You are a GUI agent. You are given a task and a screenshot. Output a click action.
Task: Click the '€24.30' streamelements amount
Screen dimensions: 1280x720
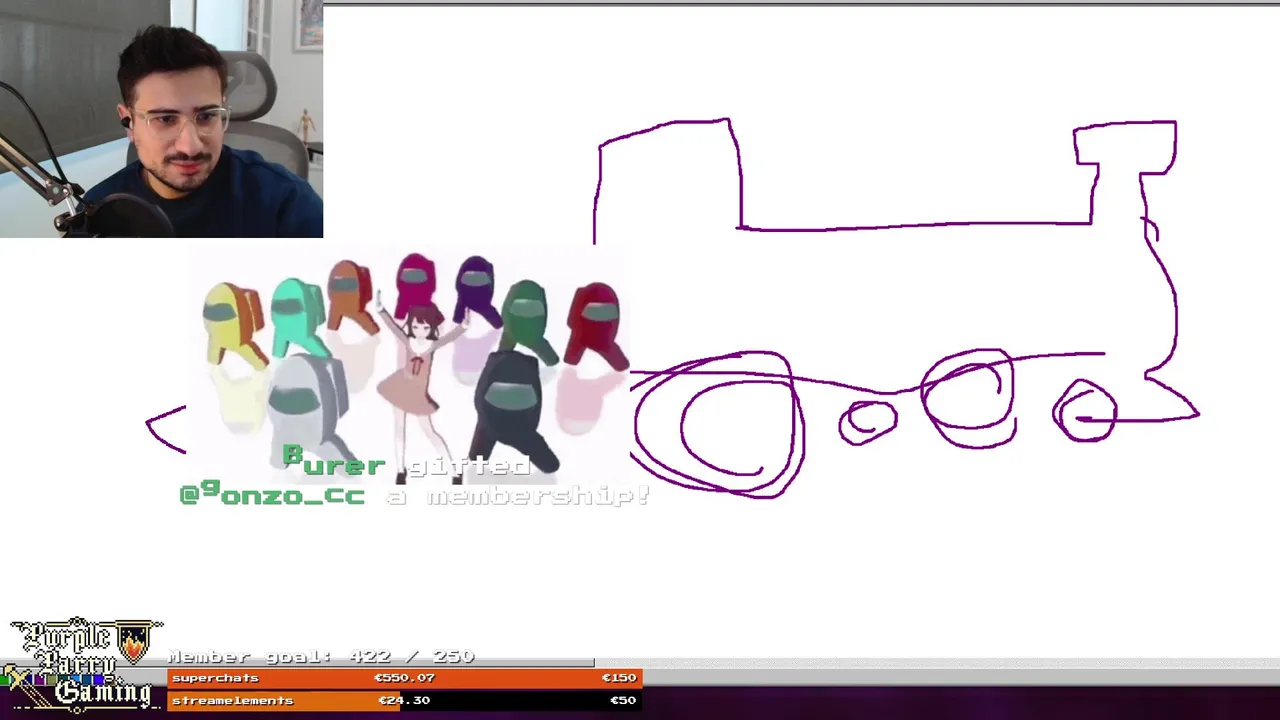[404, 700]
